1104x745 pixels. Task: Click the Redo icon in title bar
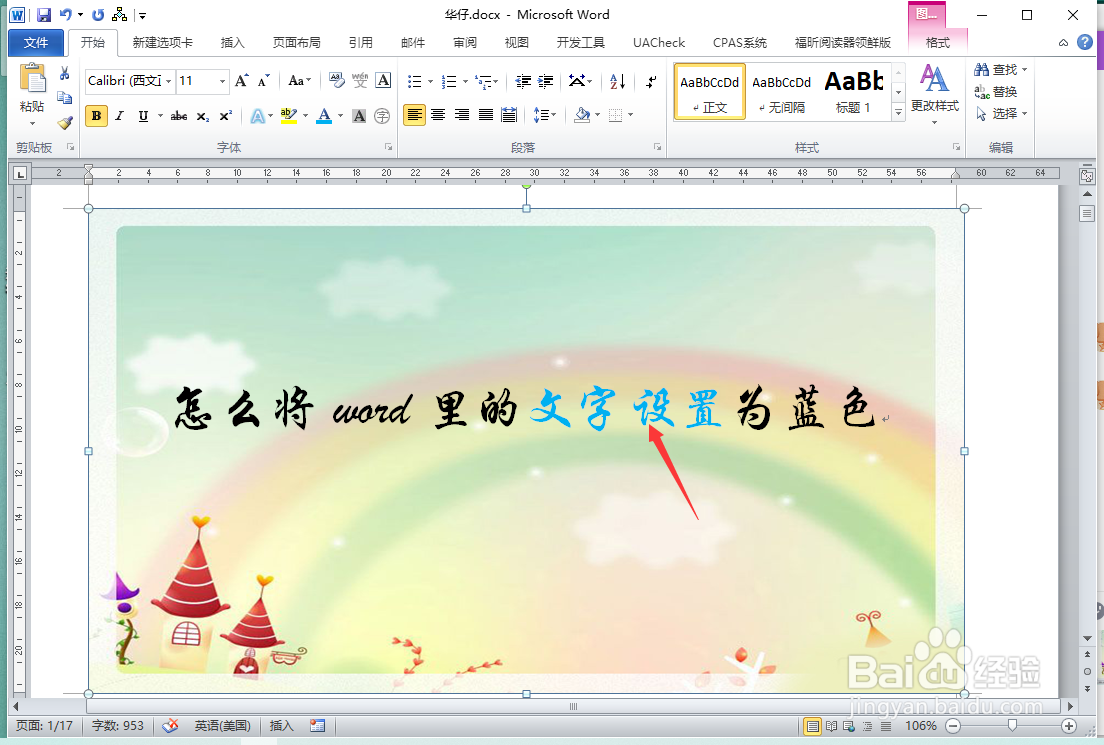click(99, 15)
